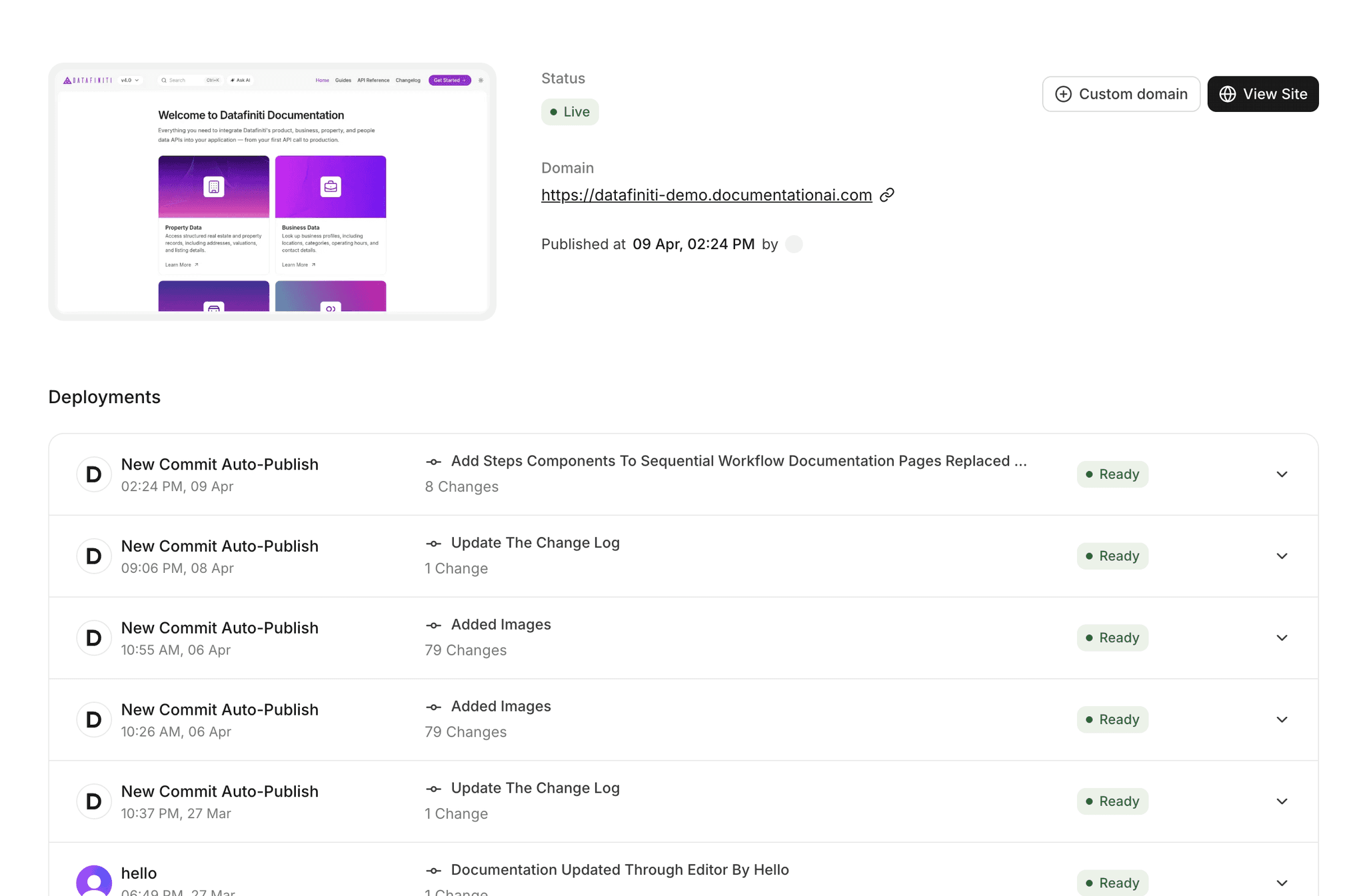The height and width of the screenshot is (896, 1365).
Task: Click the purple hello user avatar
Action: [94, 882]
